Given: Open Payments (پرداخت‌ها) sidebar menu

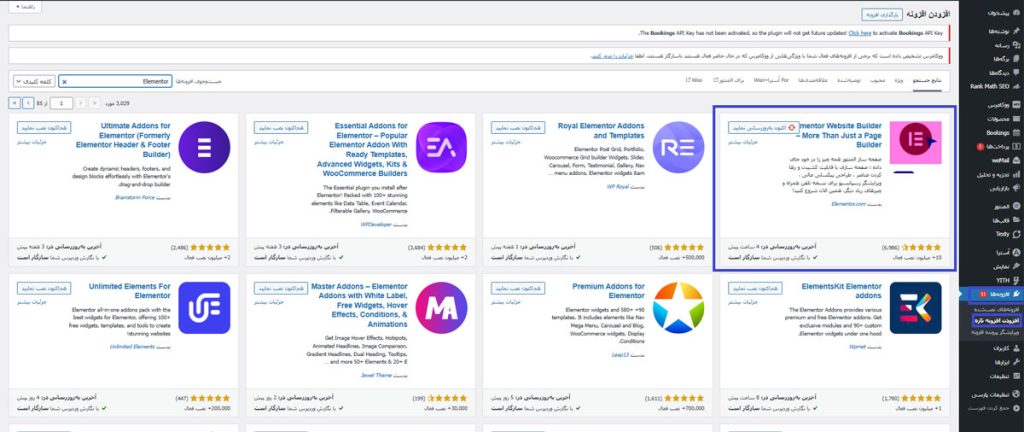Looking at the screenshot, I should pyautogui.click(x=995, y=146).
